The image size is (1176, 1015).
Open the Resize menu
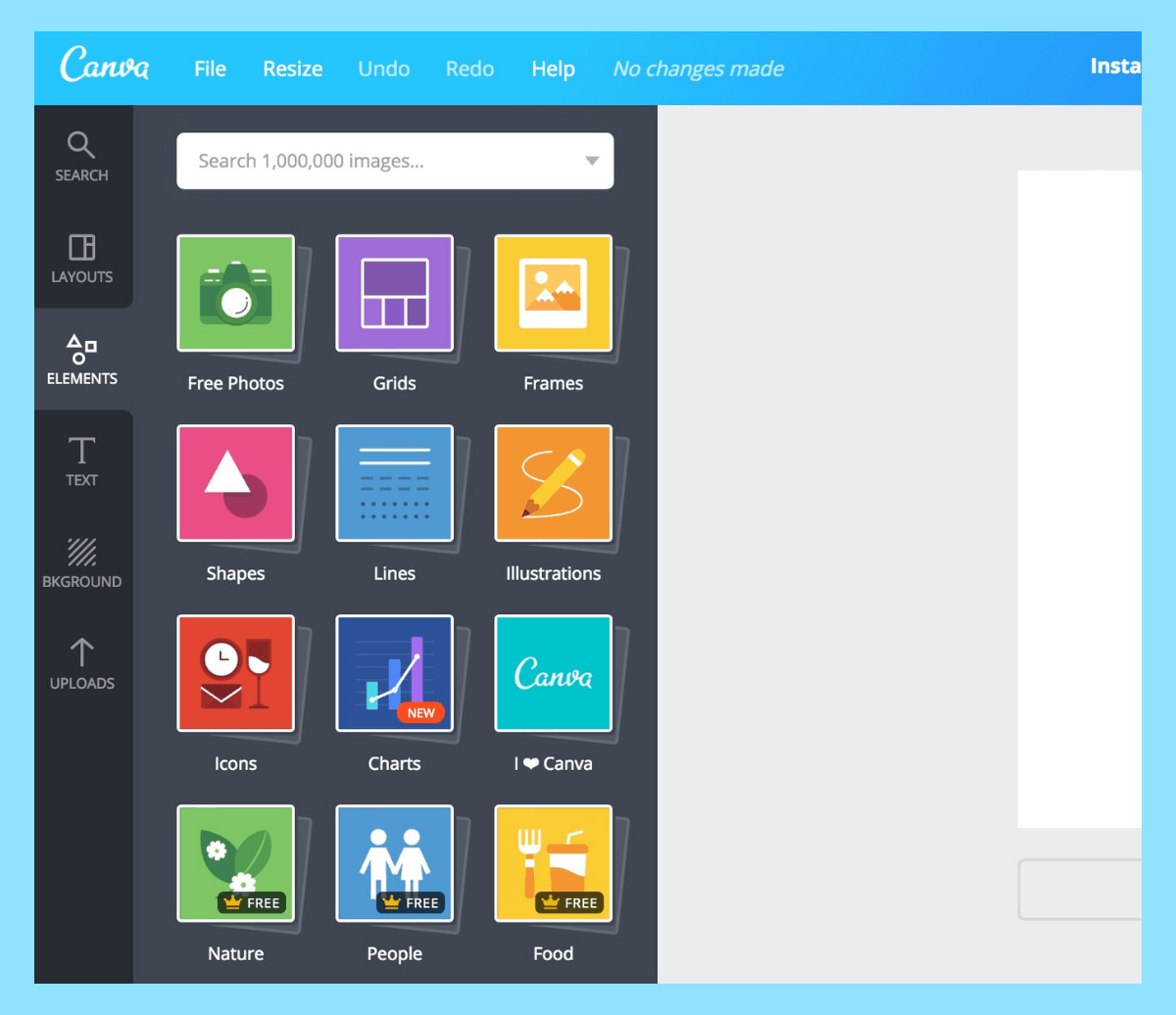(x=292, y=70)
